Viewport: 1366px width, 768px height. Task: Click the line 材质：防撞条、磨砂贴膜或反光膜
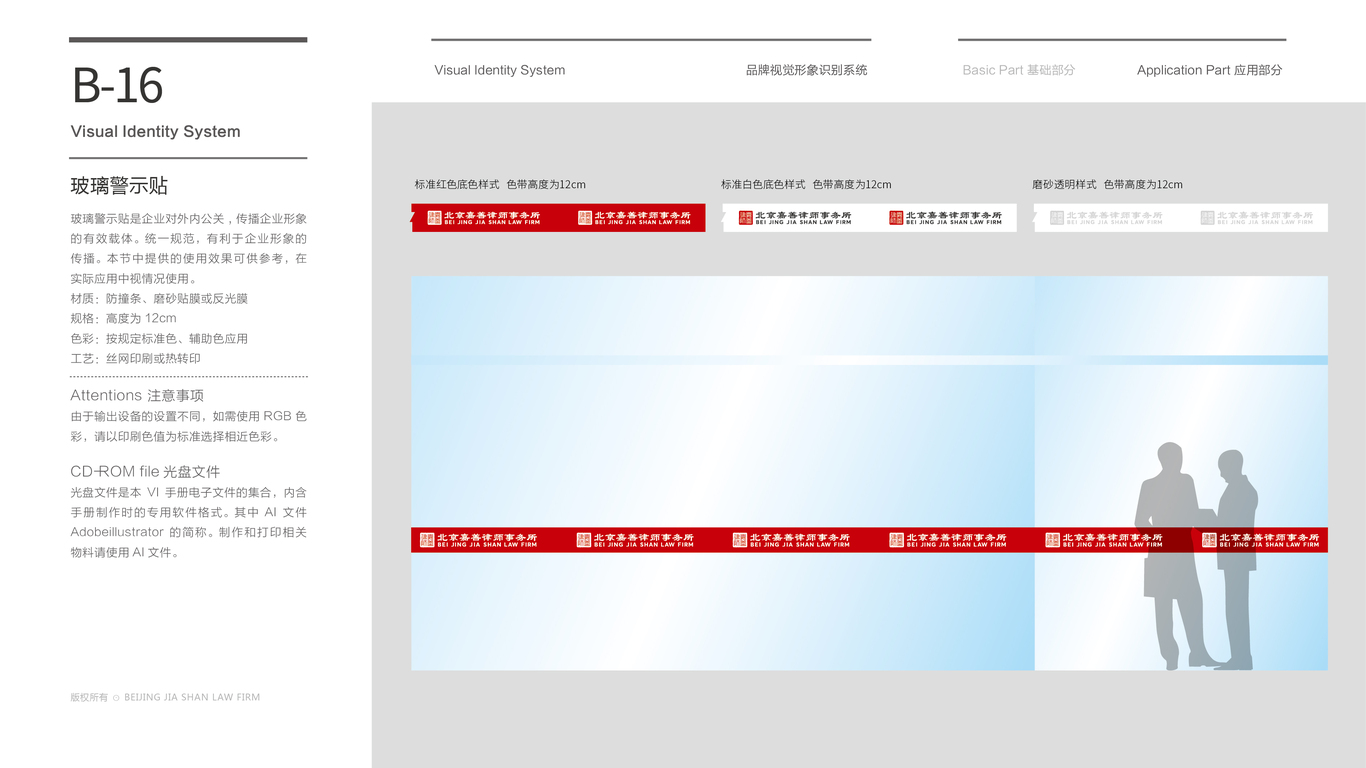point(159,299)
